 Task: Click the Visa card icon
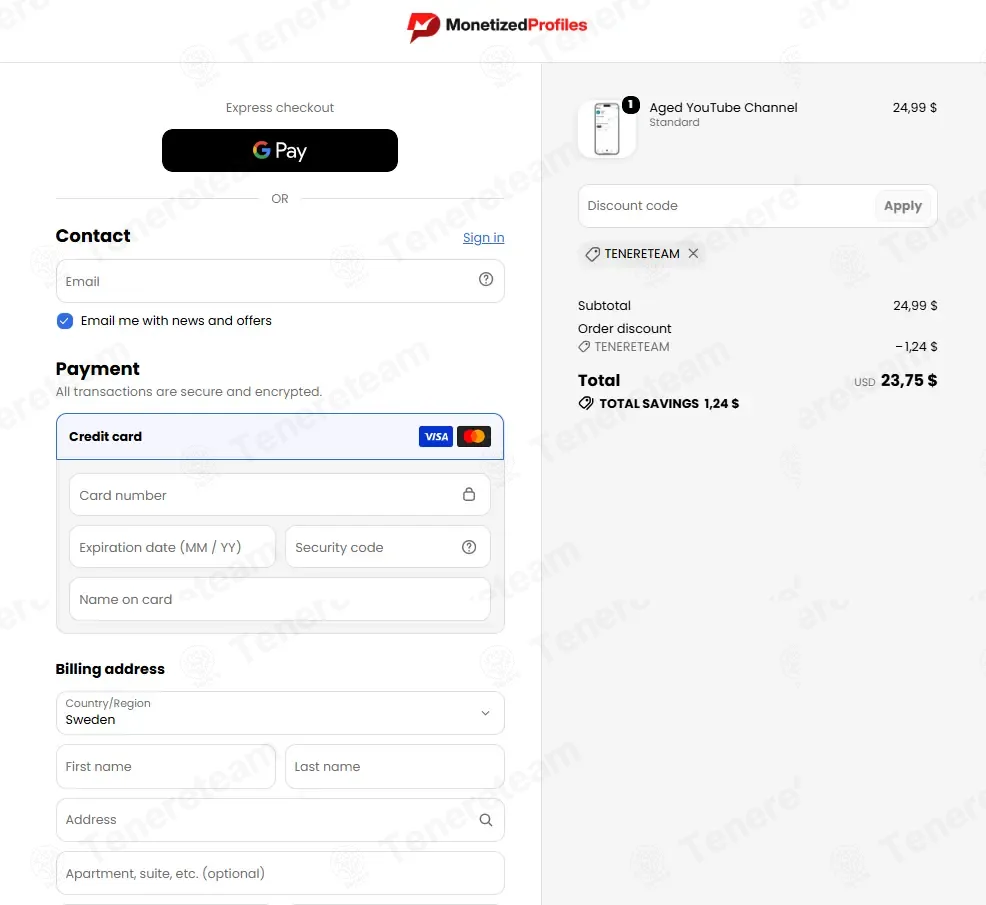point(436,436)
